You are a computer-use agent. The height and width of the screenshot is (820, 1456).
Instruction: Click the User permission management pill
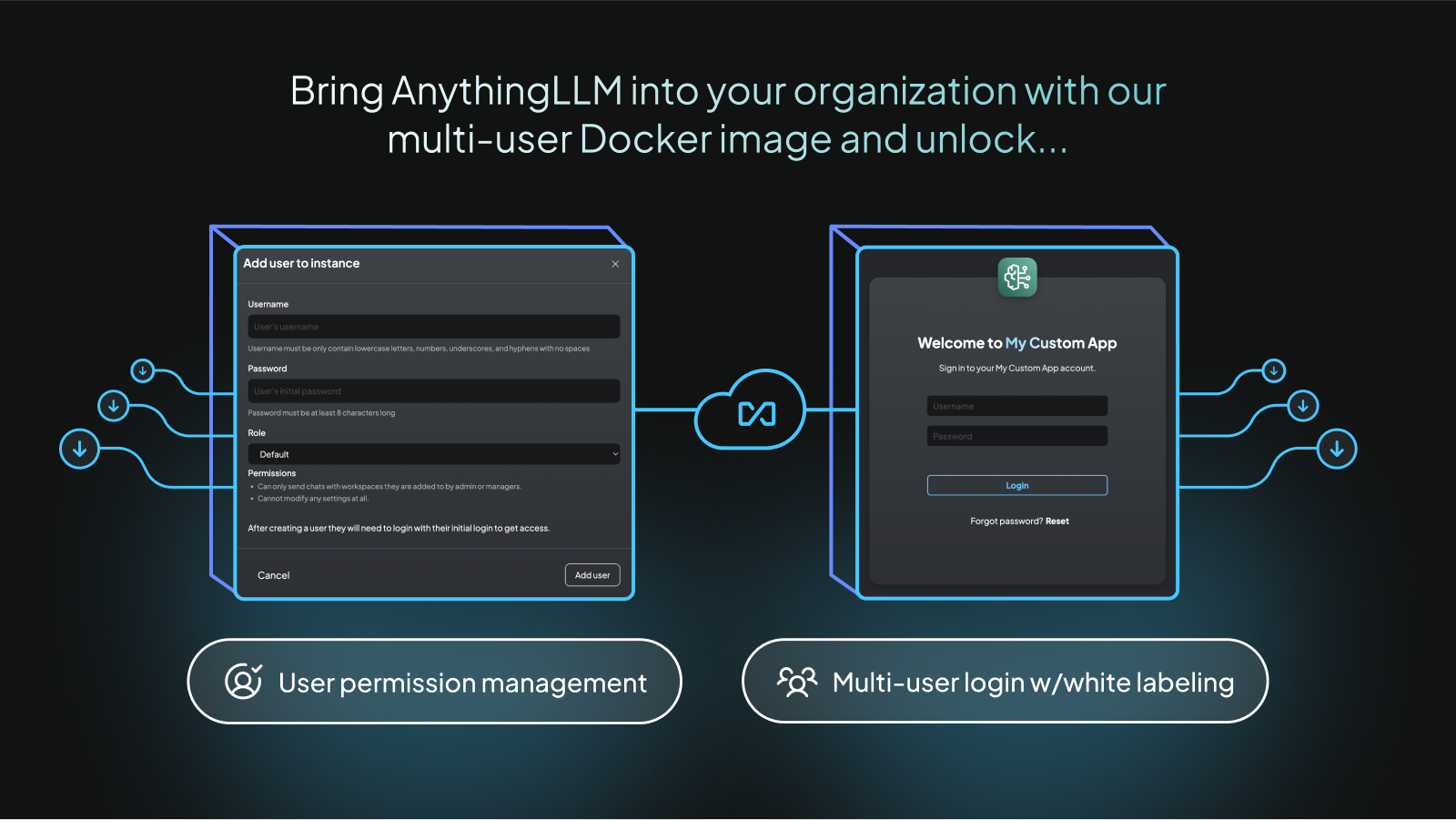(434, 682)
